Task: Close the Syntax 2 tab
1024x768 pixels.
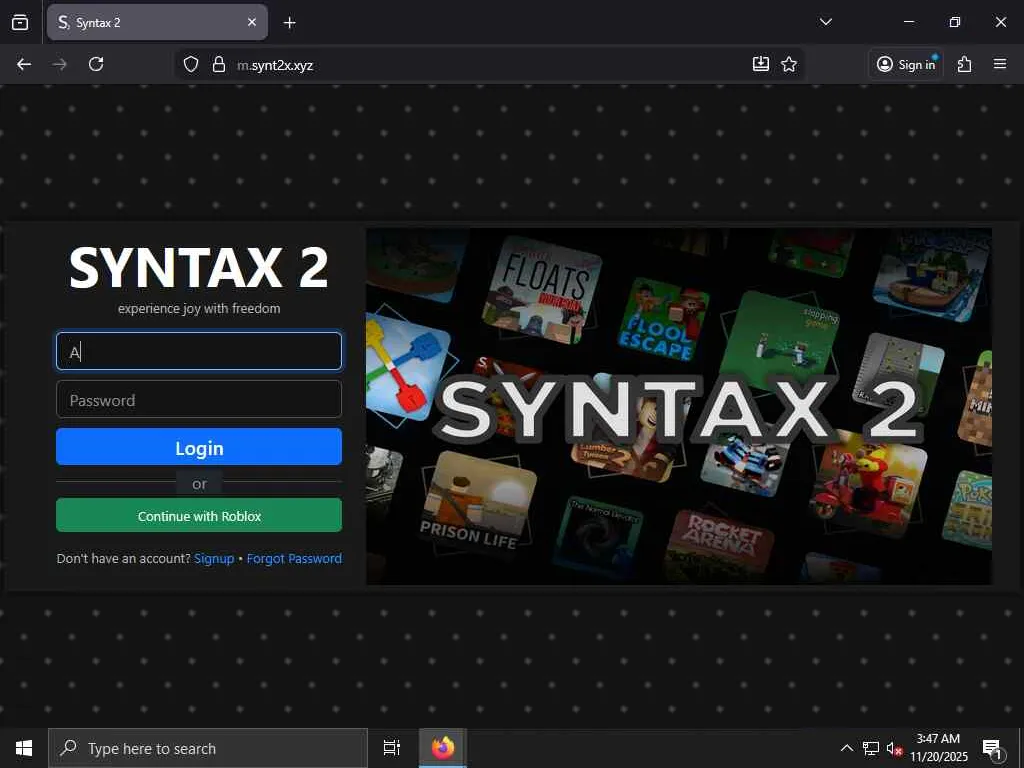Action: pyautogui.click(x=252, y=22)
